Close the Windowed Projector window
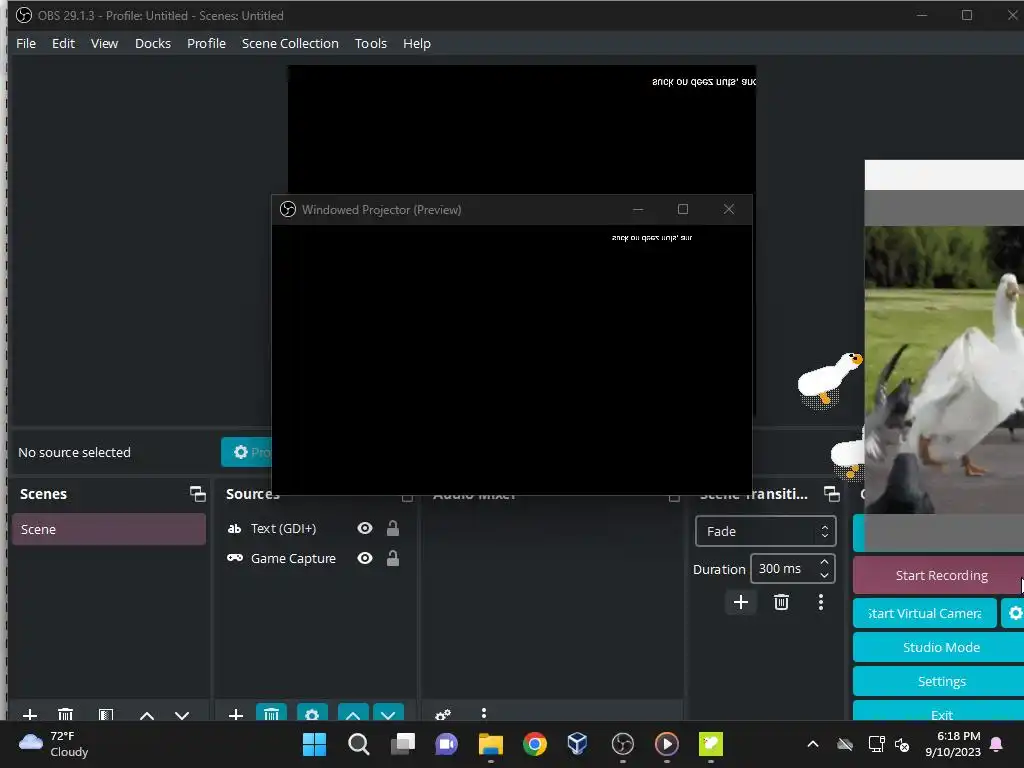The height and width of the screenshot is (768, 1024). click(729, 209)
